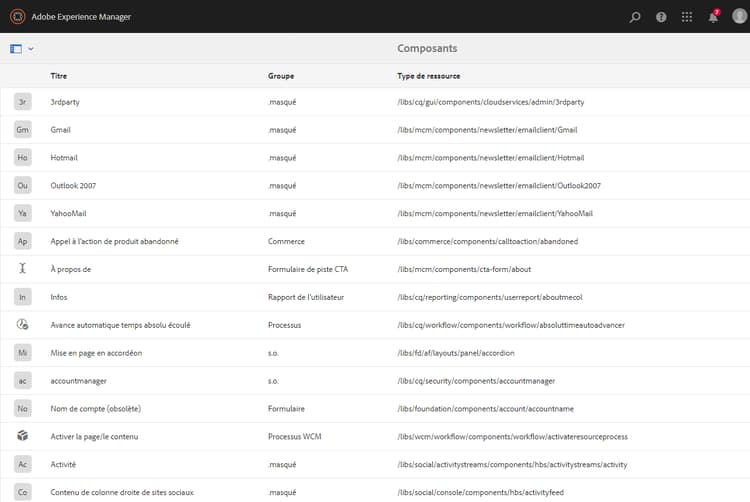Sort by the Groupe column header
The image size is (750, 502).
pos(281,76)
